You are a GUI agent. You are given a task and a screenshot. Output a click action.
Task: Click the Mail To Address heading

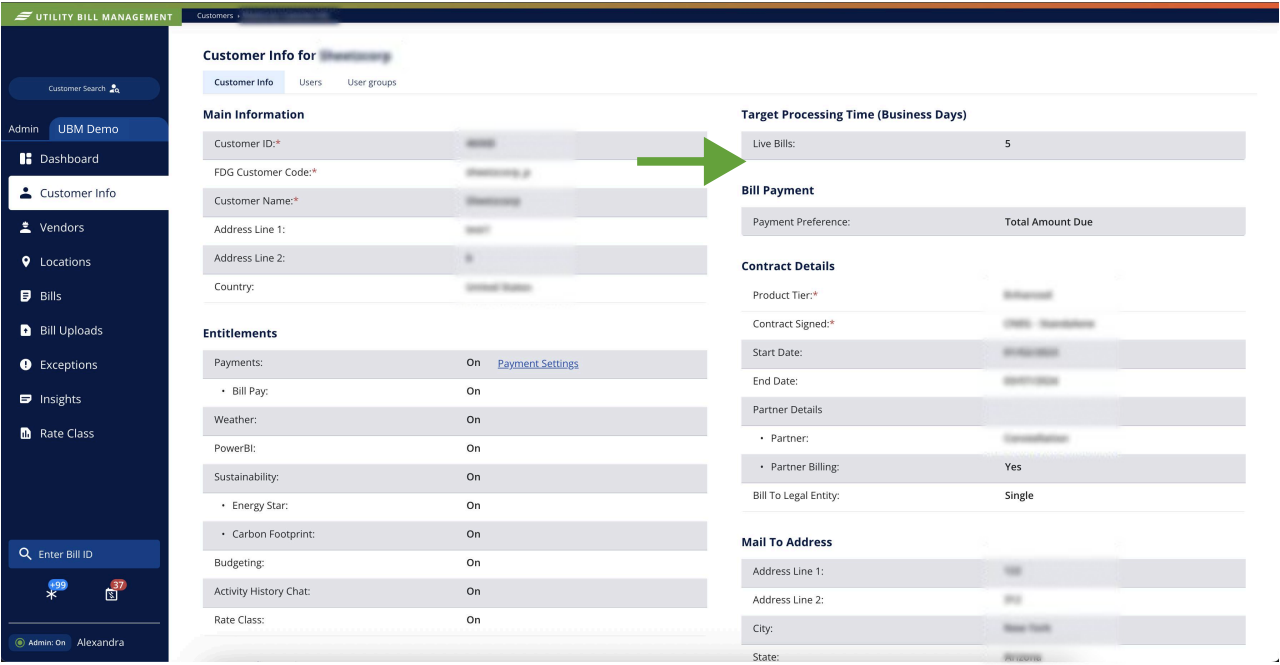click(x=787, y=542)
